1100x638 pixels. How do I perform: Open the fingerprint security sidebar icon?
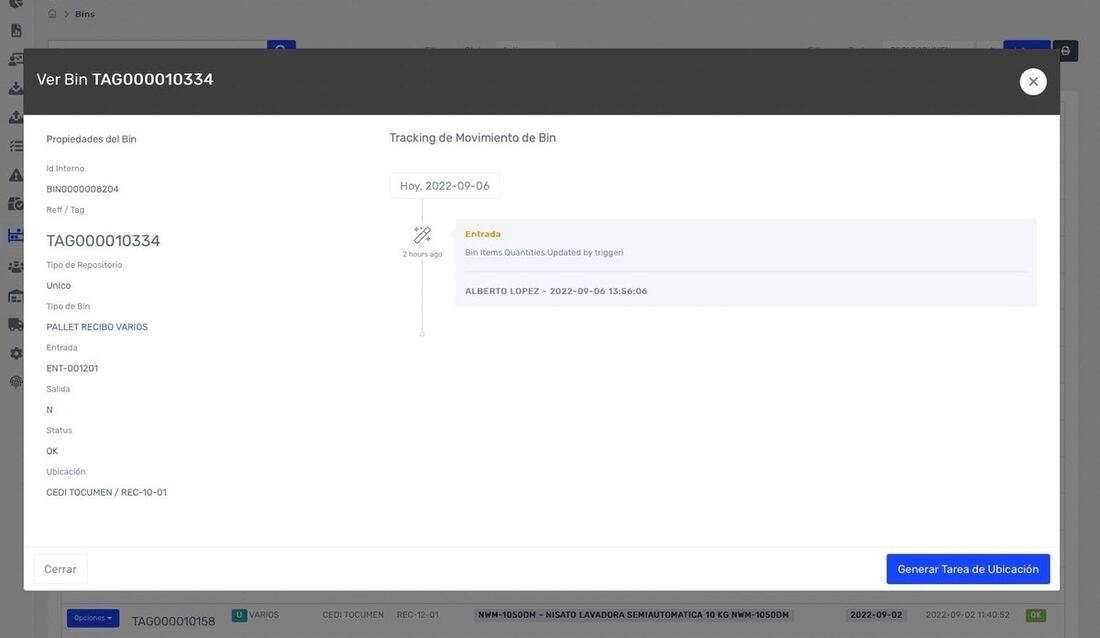pos(15,383)
